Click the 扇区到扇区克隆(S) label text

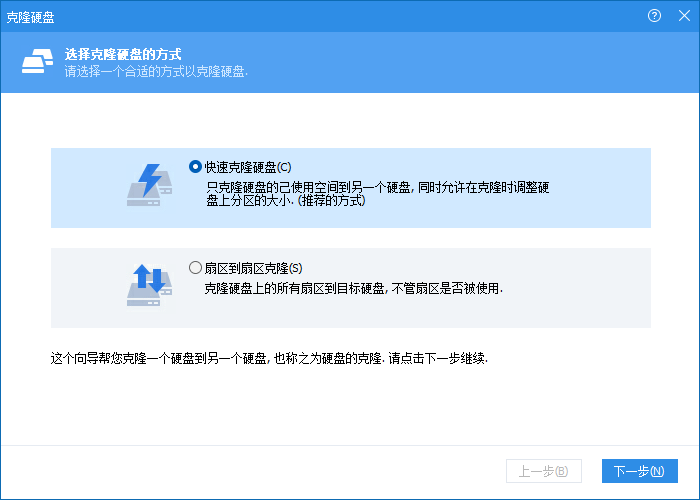253,268
